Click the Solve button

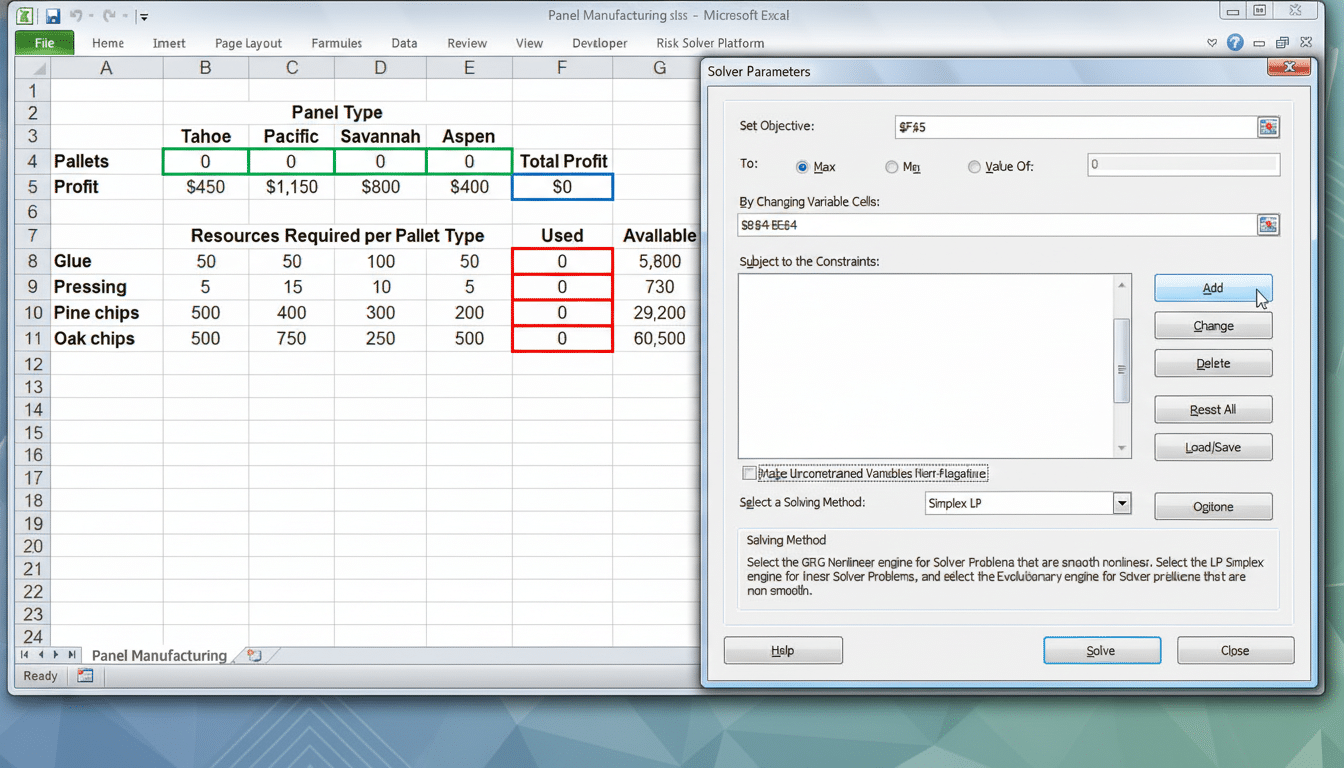pyautogui.click(x=1102, y=650)
